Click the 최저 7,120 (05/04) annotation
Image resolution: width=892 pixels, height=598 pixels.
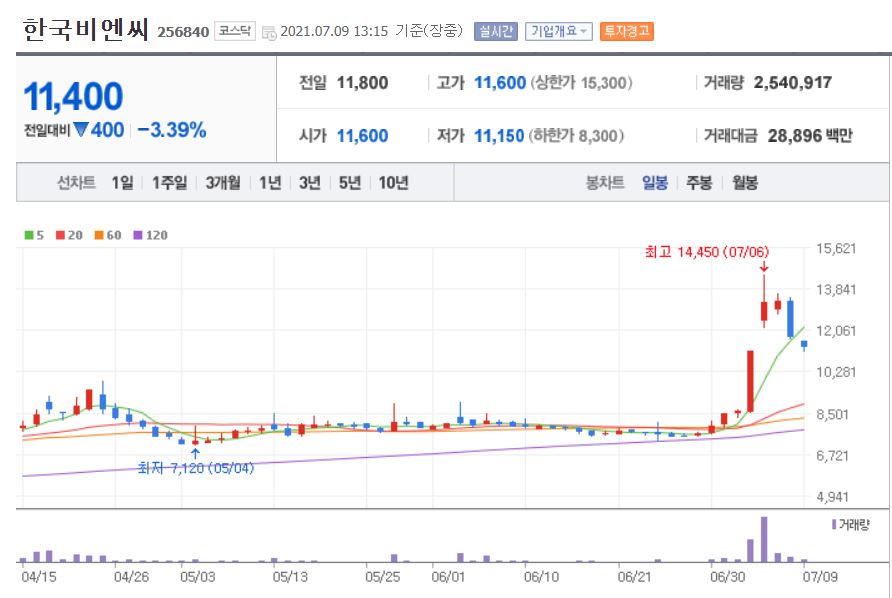(196, 468)
